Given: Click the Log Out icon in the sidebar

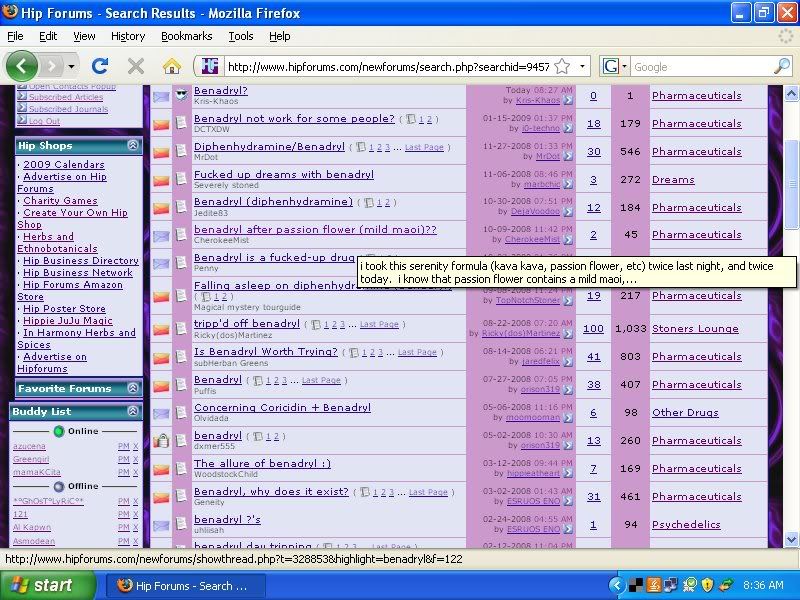Looking at the screenshot, I should coord(22,120).
